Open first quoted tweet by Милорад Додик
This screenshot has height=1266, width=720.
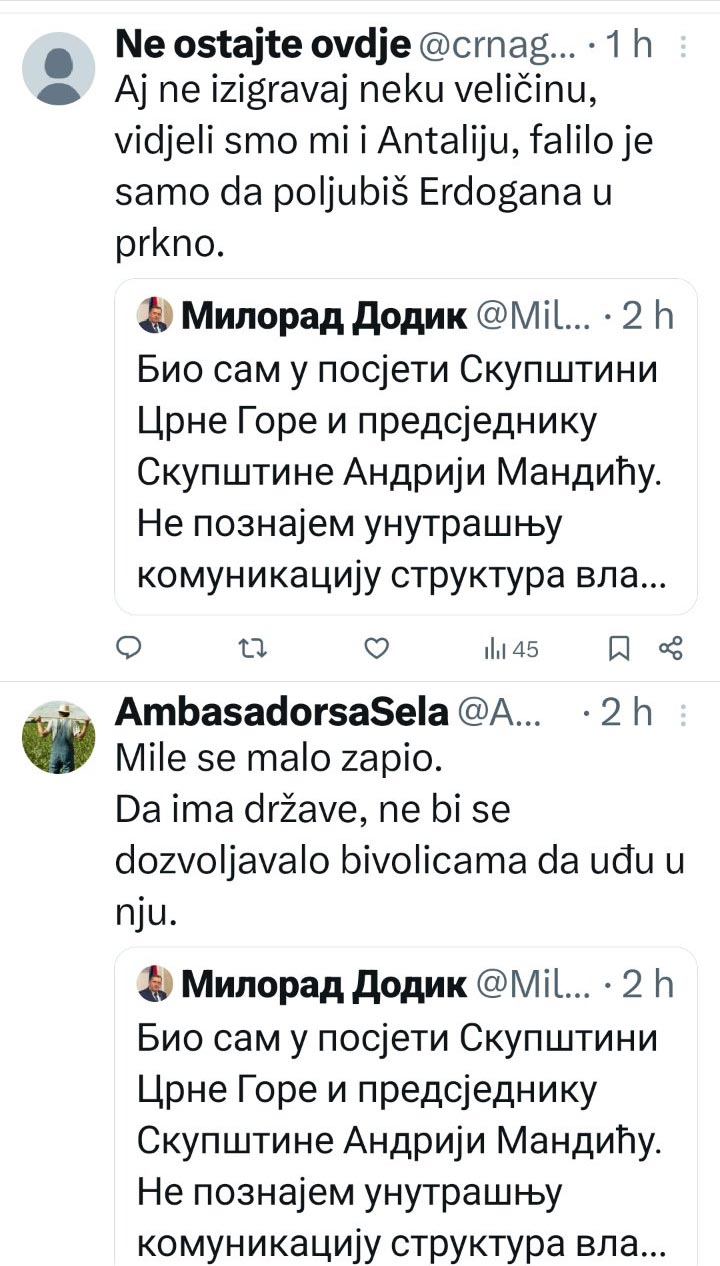406,446
